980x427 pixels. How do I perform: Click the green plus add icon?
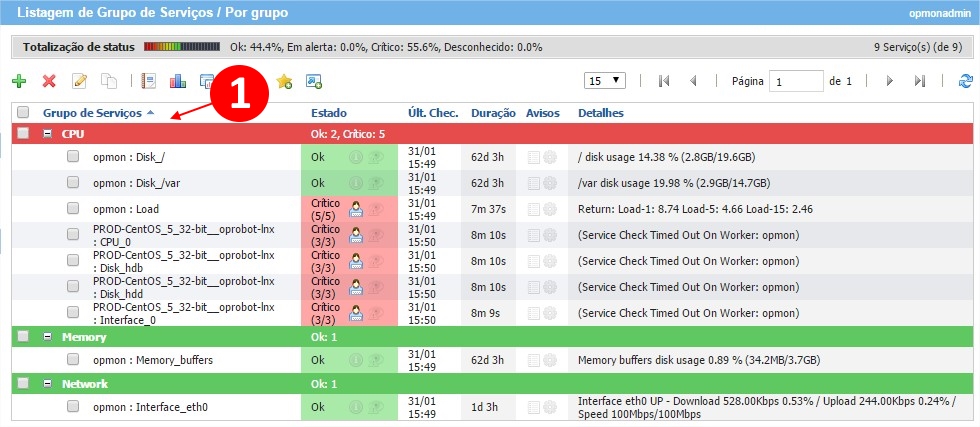(19, 81)
